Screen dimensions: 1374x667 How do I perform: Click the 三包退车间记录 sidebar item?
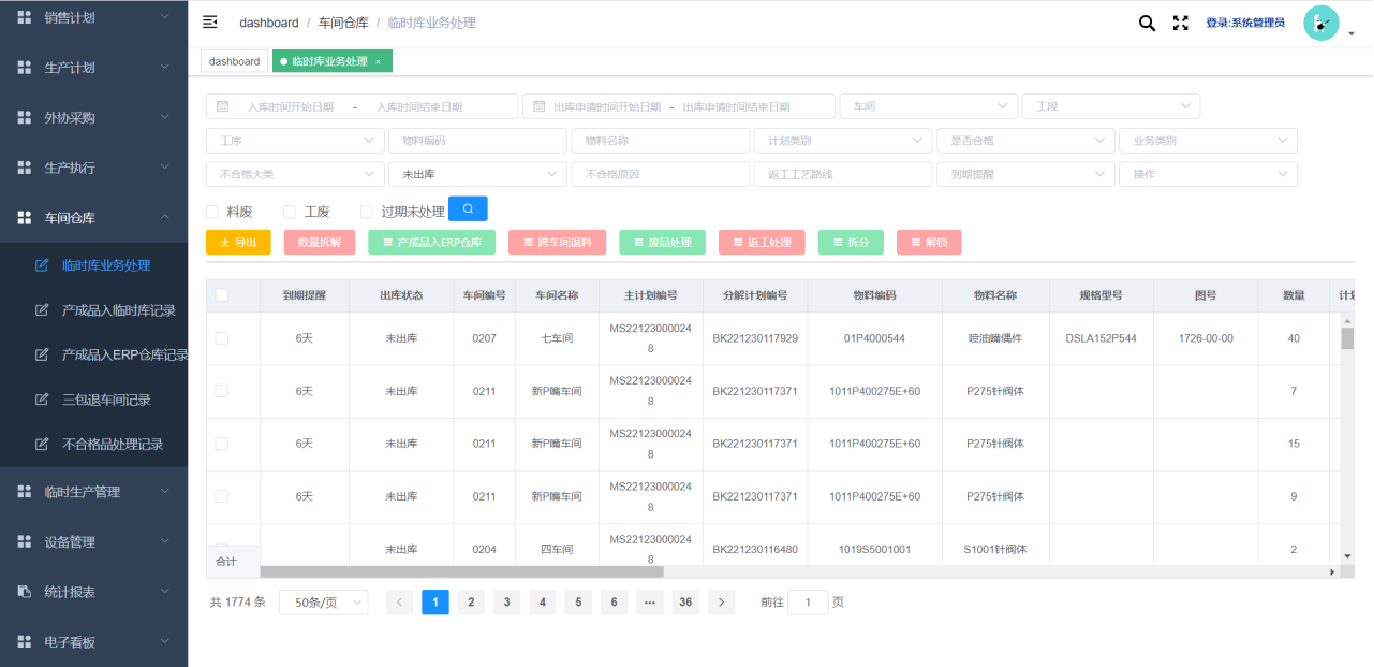[106, 400]
